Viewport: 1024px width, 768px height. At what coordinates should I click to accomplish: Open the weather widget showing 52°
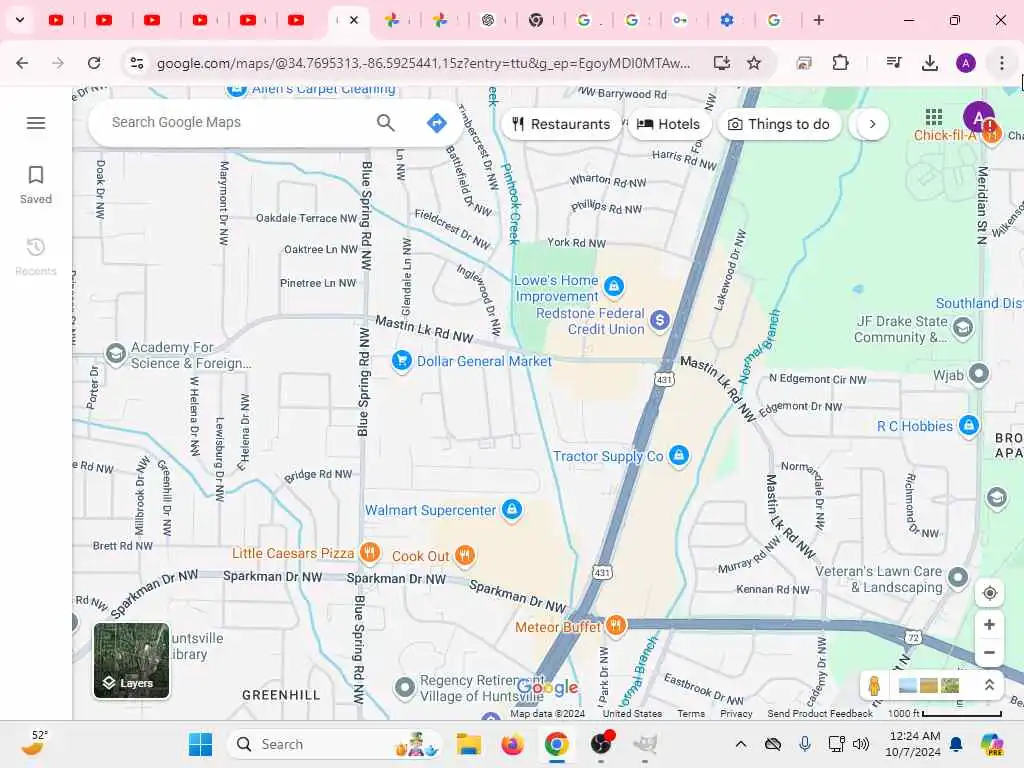click(x=34, y=743)
